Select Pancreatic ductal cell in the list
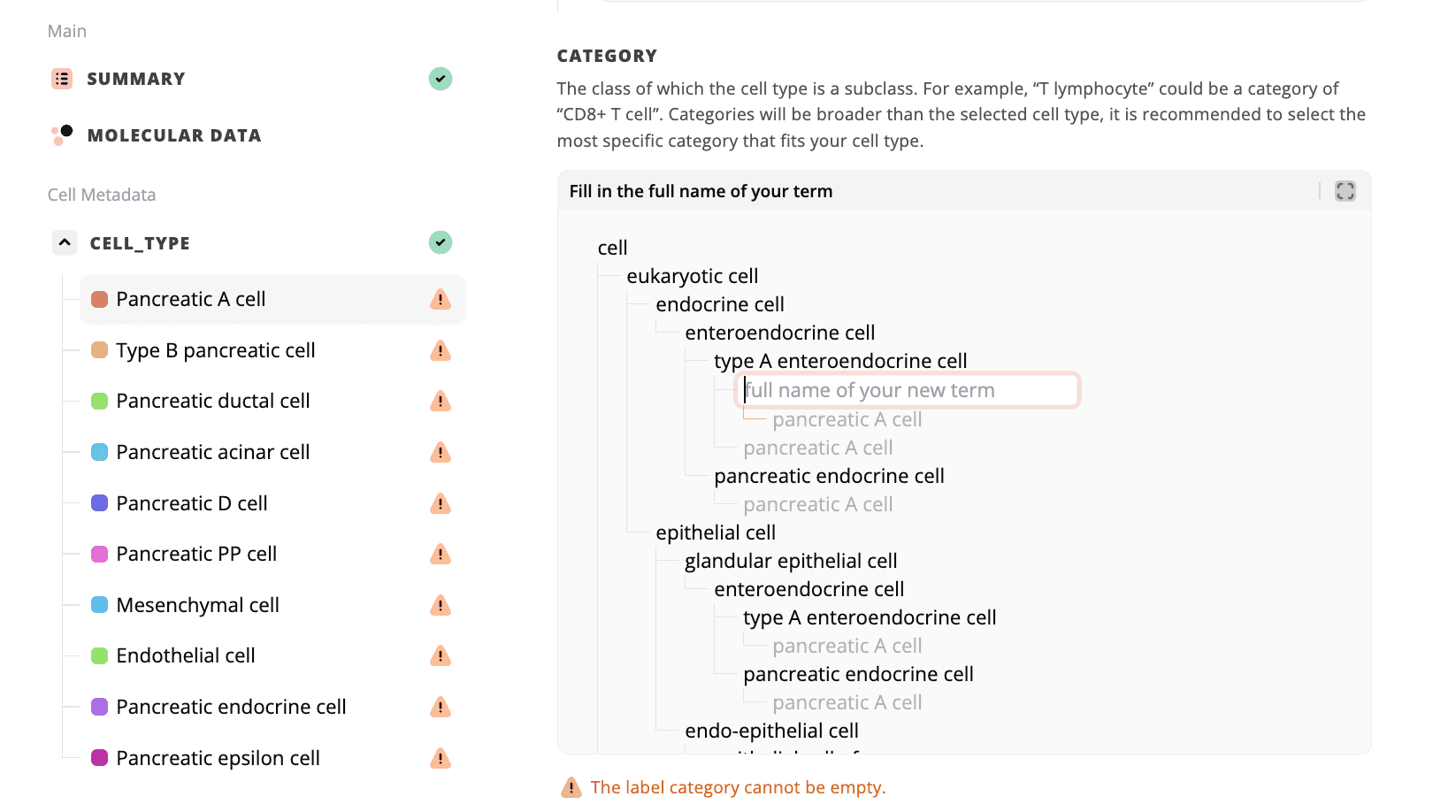This screenshot has width=1456, height=812. click(212, 402)
